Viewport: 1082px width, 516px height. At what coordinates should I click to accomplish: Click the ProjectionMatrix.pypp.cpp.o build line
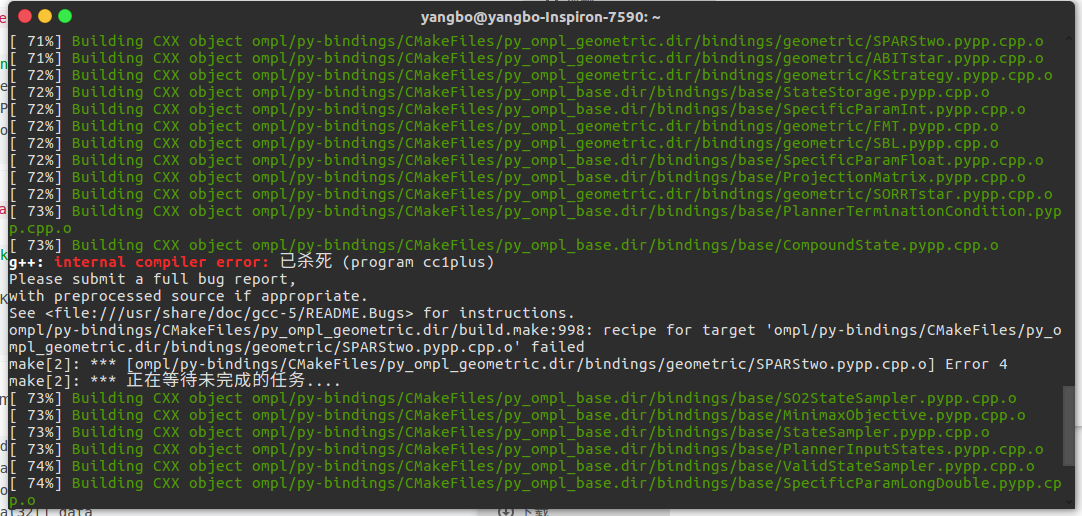pos(517,177)
